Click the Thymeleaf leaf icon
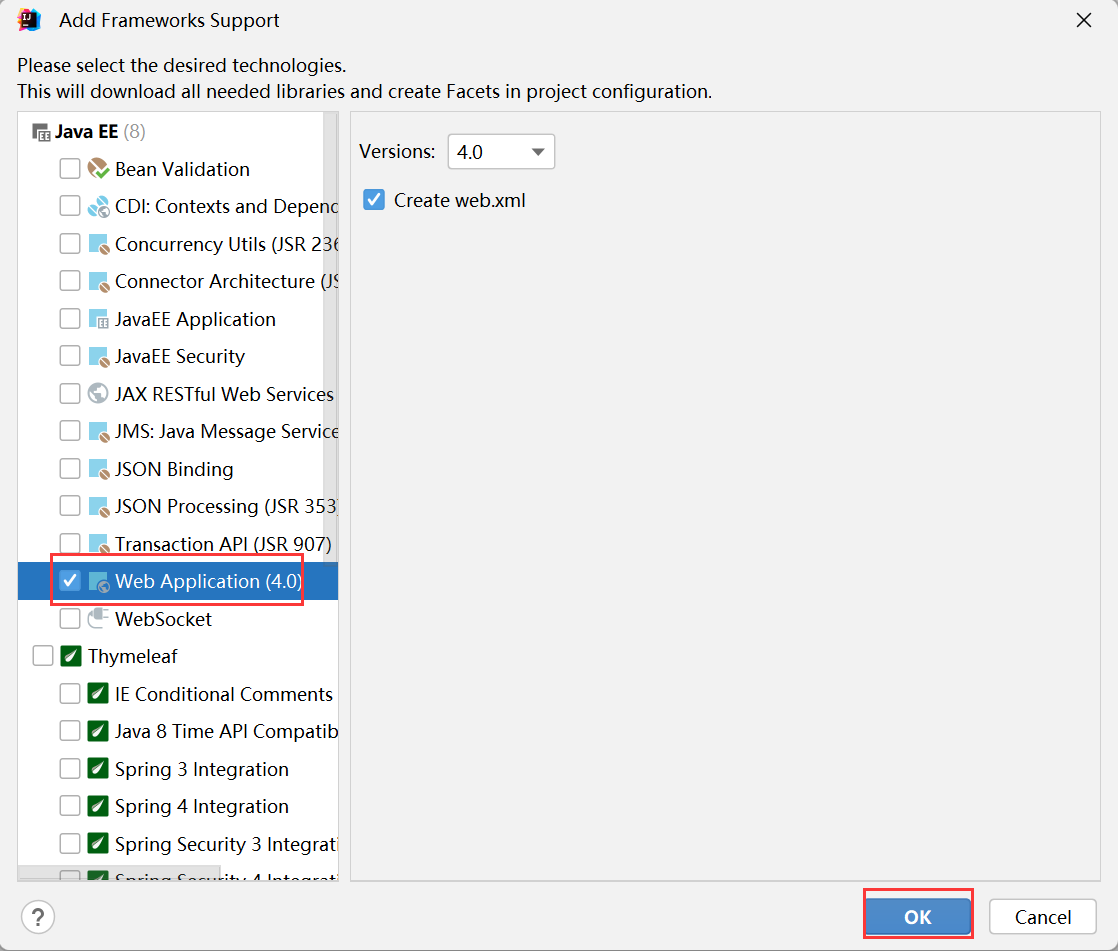The height and width of the screenshot is (951, 1118). [x=71, y=656]
